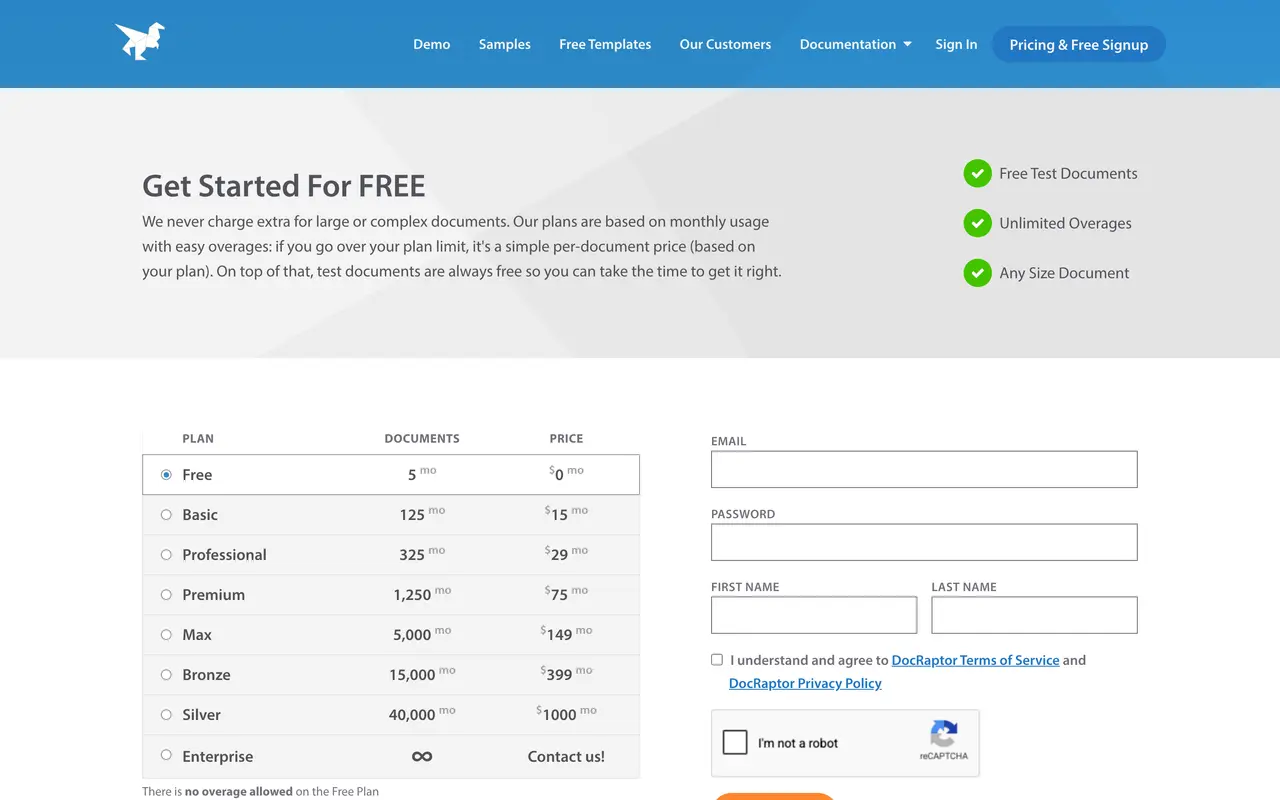Click the Unlimited Overages checkmark icon
Screen dimensions: 1280x800
977,223
